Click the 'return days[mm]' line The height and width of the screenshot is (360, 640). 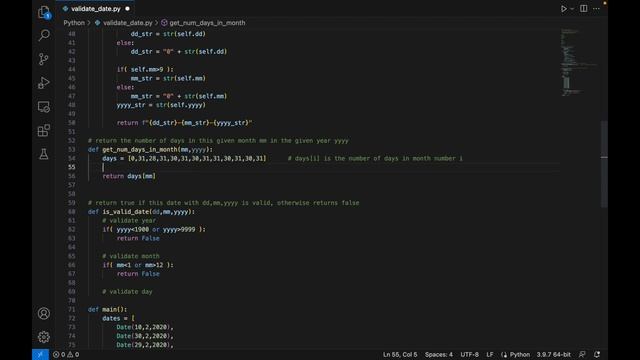click(x=129, y=176)
